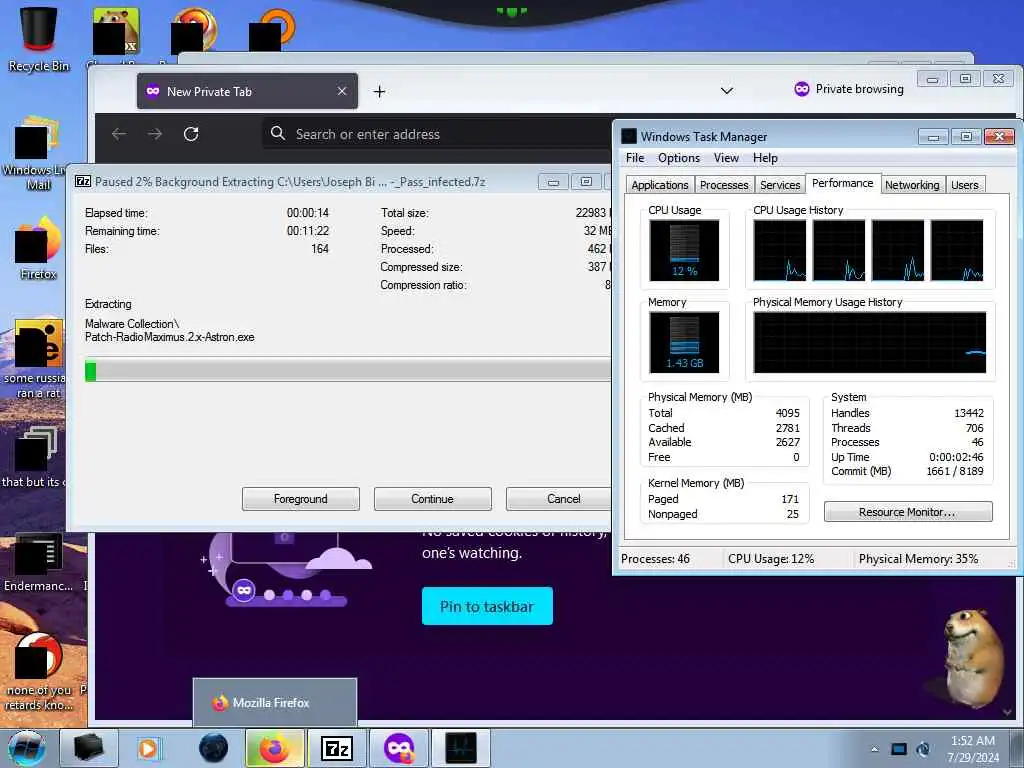Click the Firefox private browsing taskbar icon

pos(399,748)
